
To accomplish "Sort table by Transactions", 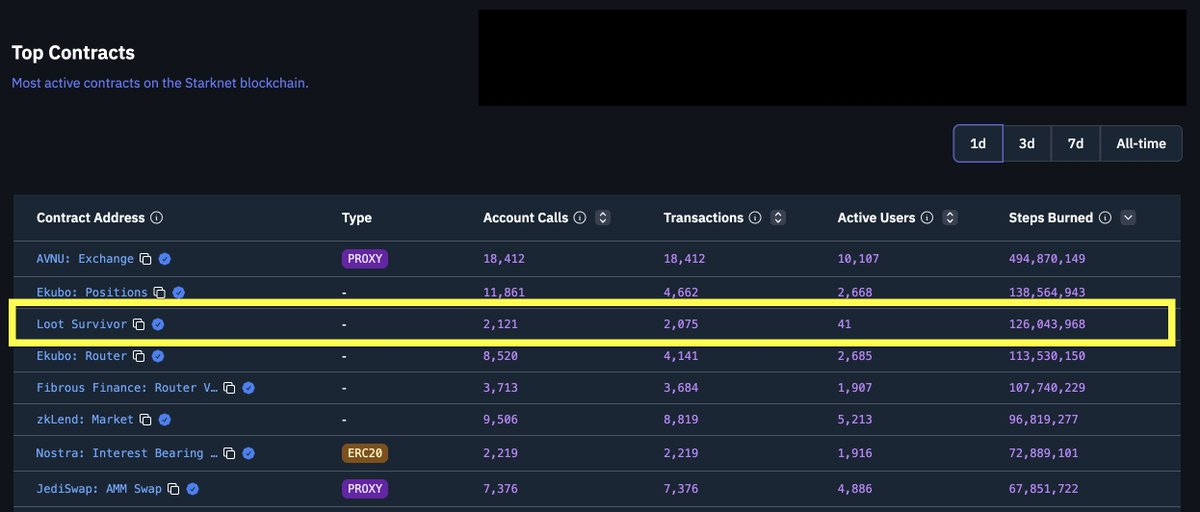I will click(778, 218).
